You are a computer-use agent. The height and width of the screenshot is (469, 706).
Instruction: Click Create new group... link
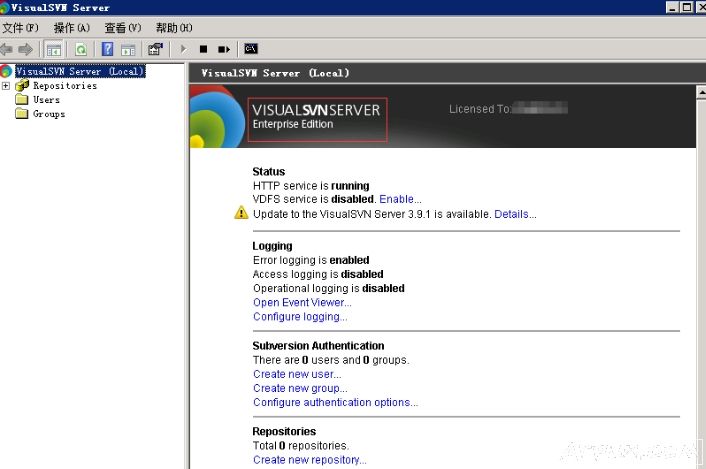point(300,388)
